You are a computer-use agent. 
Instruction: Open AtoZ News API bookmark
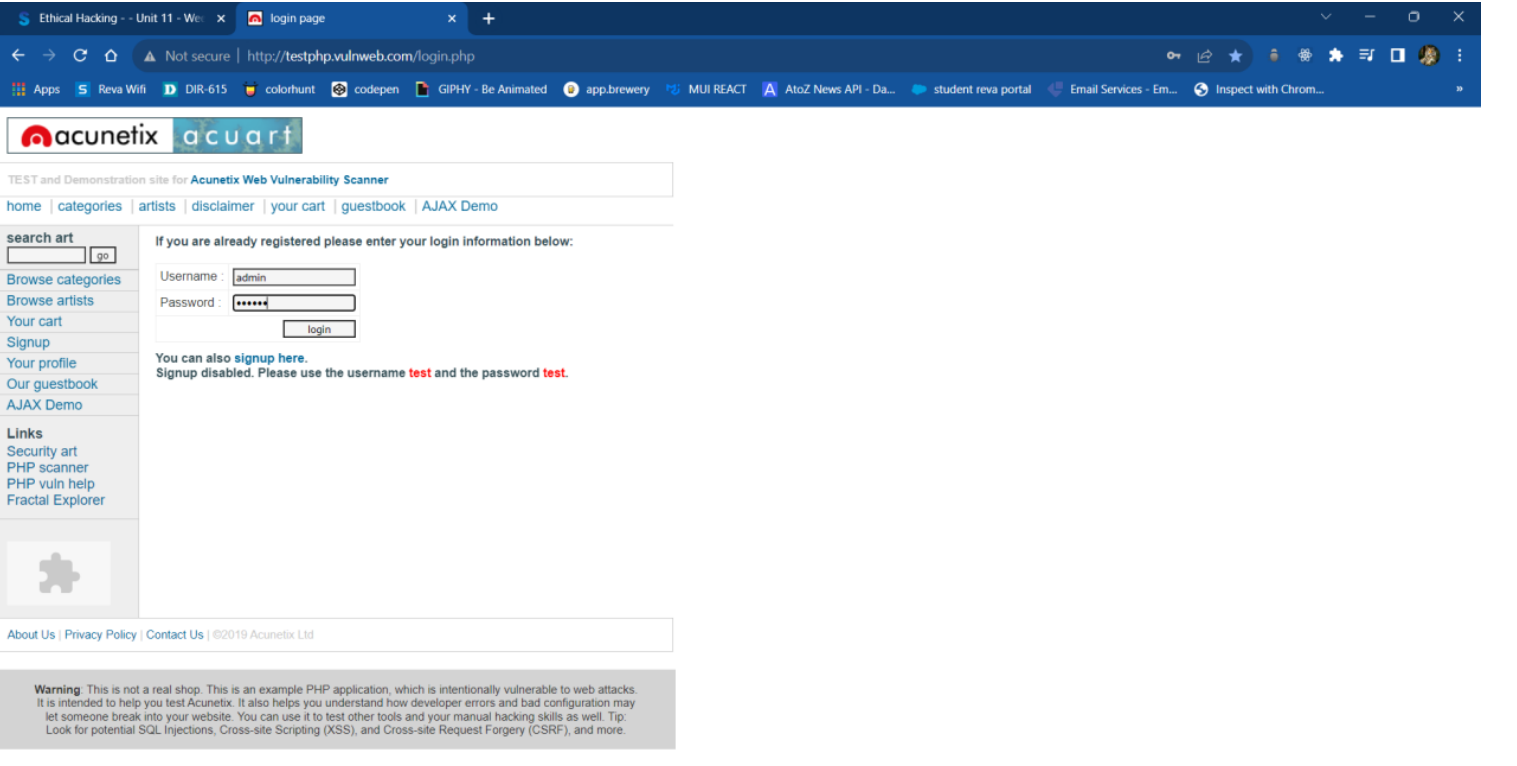pyautogui.click(x=829, y=89)
